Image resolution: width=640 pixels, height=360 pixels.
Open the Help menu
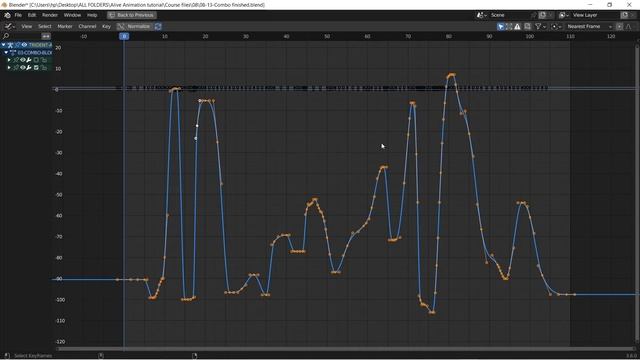point(92,15)
